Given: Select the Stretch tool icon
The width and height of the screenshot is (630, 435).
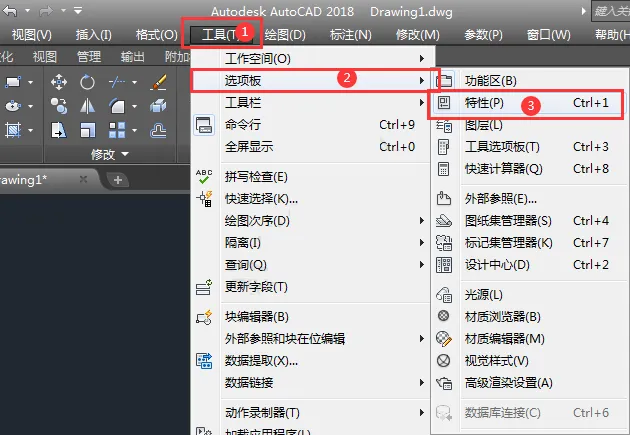Looking at the screenshot, I should tap(59, 130).
